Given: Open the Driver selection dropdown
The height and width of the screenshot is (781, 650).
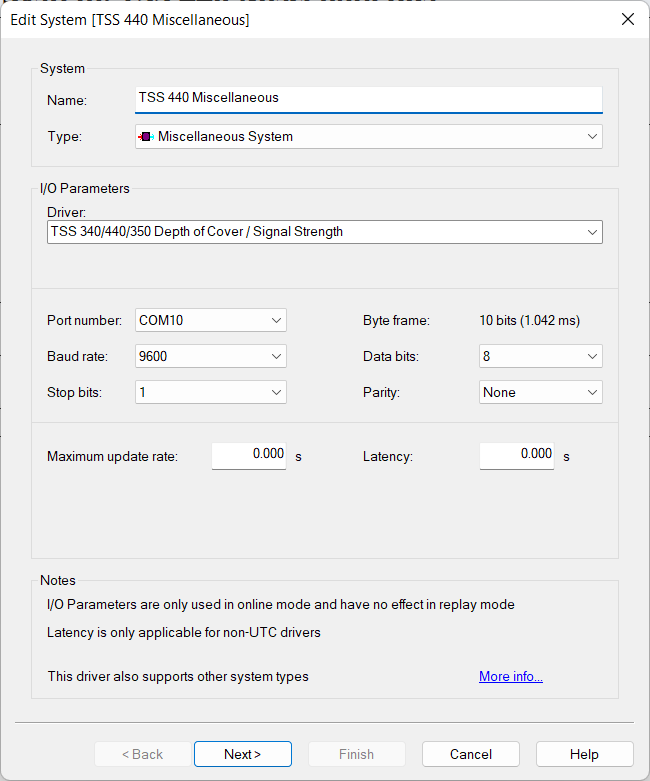Looking at the screenshot, I should (591, 232).
